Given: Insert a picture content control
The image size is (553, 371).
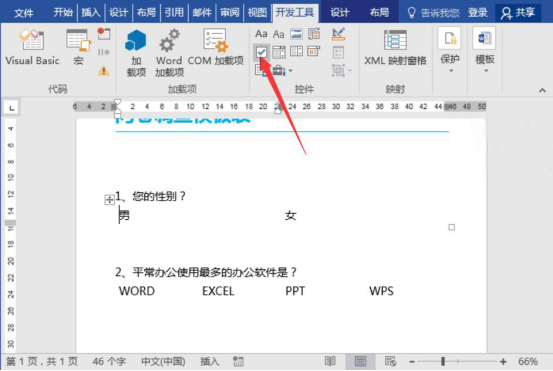Looking at the screenshot, I should click(296, 34).
